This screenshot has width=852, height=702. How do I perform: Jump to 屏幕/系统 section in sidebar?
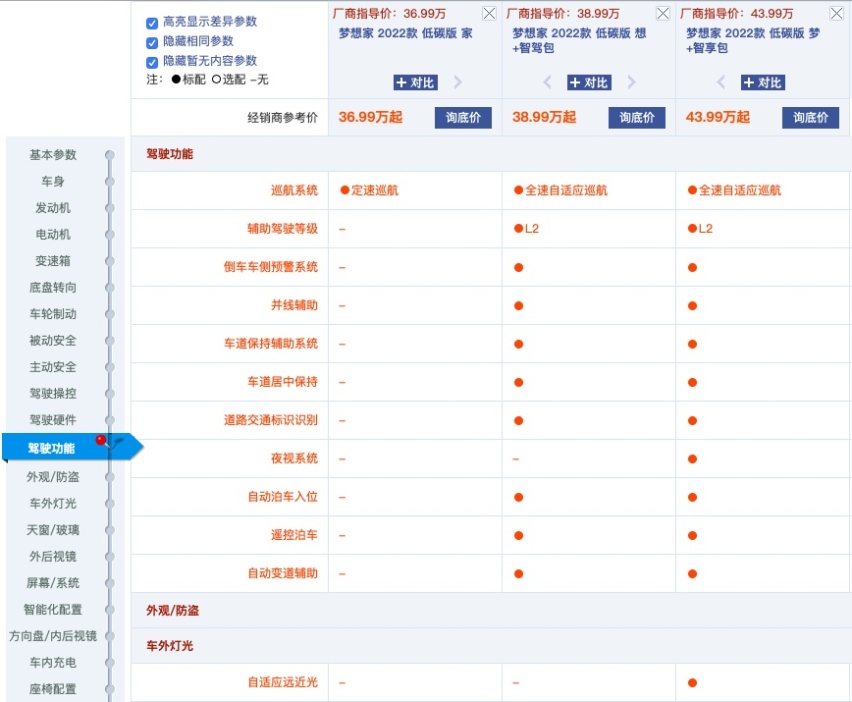click(53, 583)
